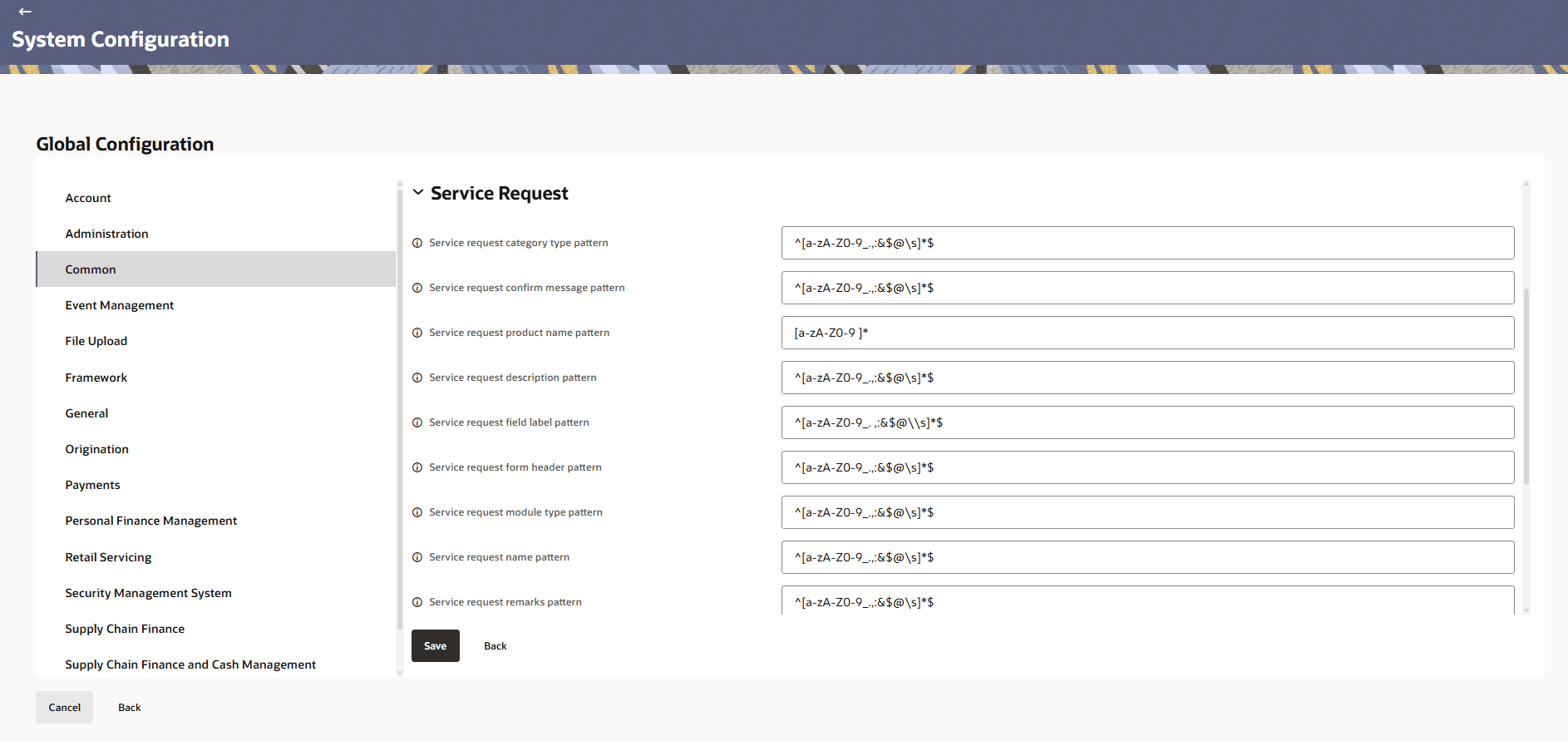Go to File Upload settings

pos(215,341)
